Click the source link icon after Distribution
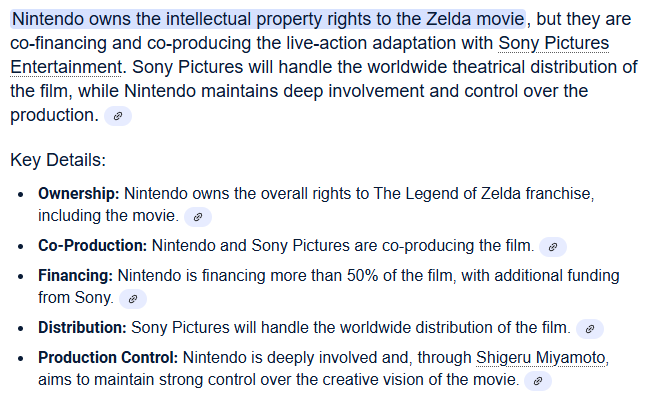The image size is (652, 403). [590, 328]
